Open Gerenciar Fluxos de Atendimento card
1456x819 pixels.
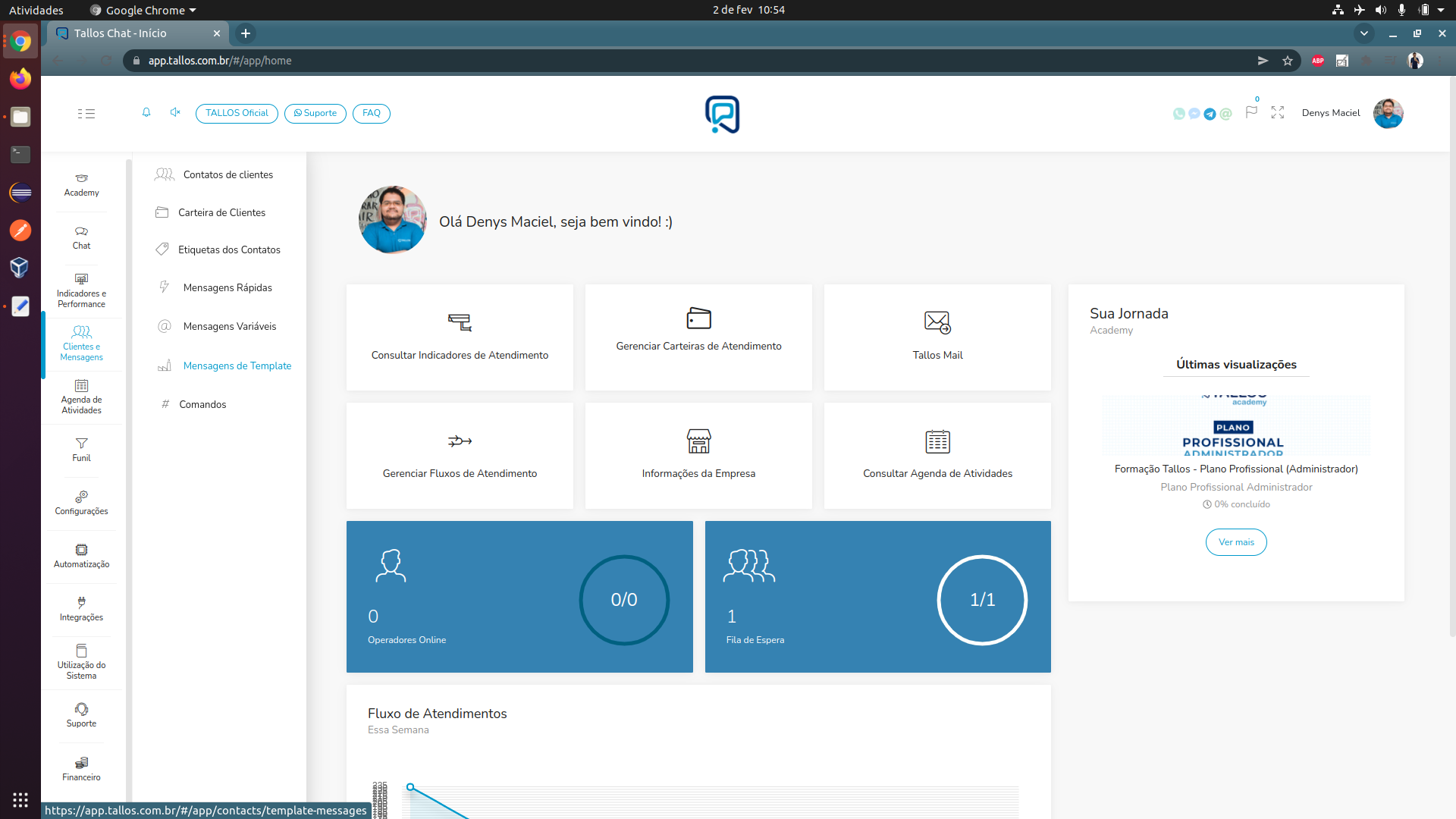click(460, 456)
